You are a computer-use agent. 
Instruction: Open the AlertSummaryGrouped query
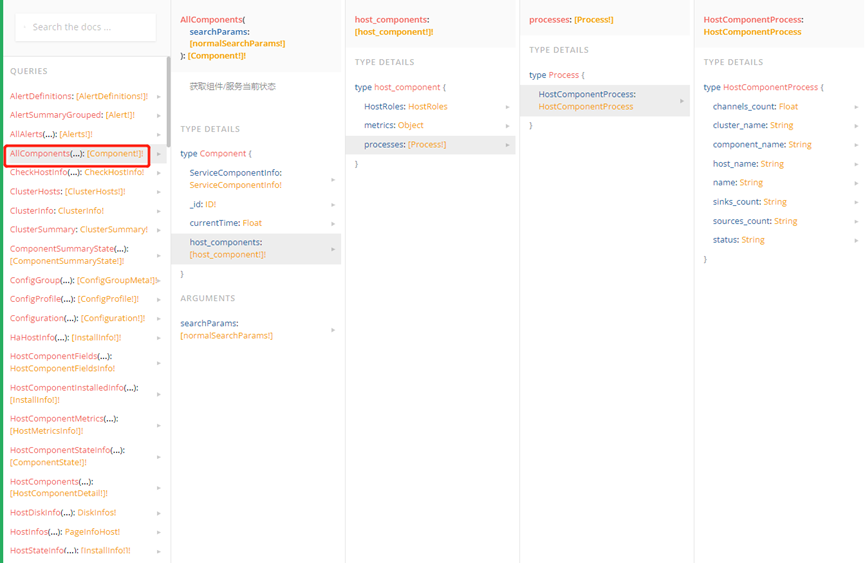pyautogui.click(x=72, y=115)
